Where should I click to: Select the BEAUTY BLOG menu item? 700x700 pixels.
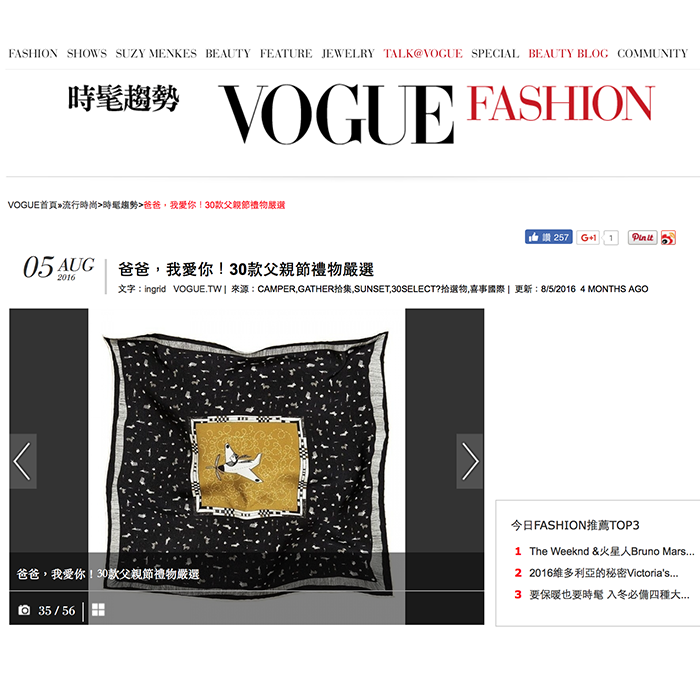click(568, 54)
